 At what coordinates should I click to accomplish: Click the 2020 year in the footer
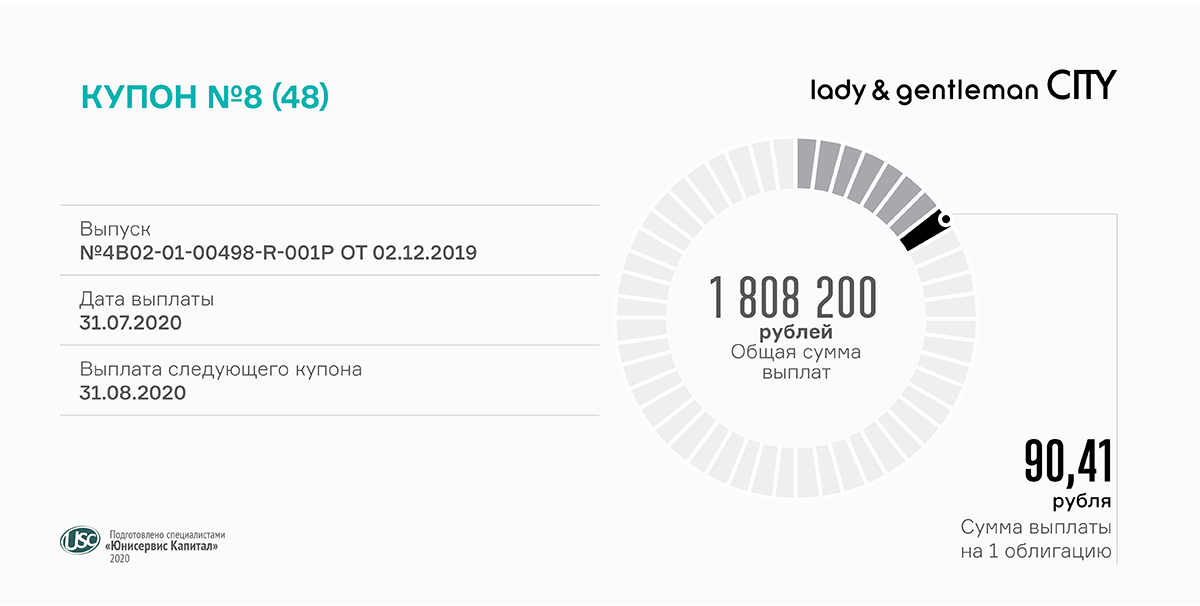coord(120,558)
